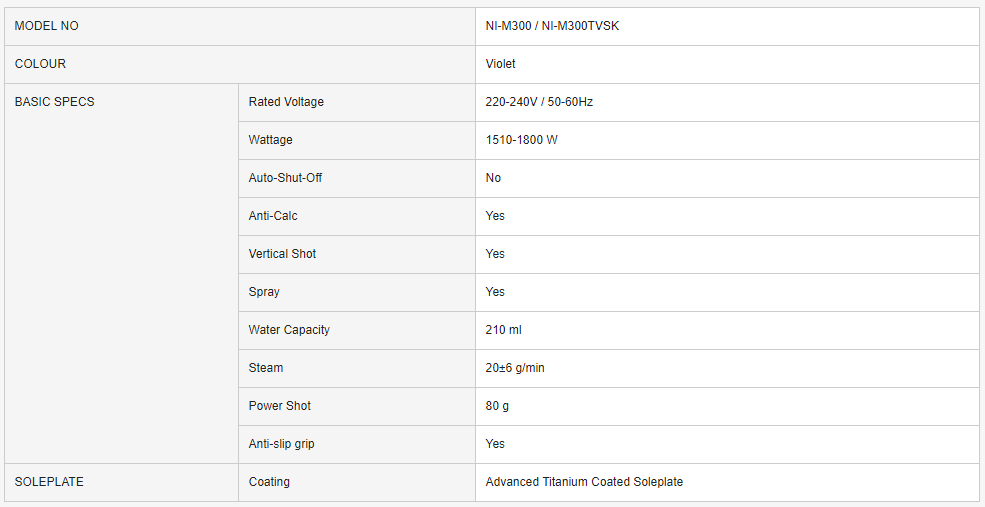This screenshot has height=507, width=985.
Task: Select the NI-M300 / NI-M300TVSK model text
Action: [552, 26]
